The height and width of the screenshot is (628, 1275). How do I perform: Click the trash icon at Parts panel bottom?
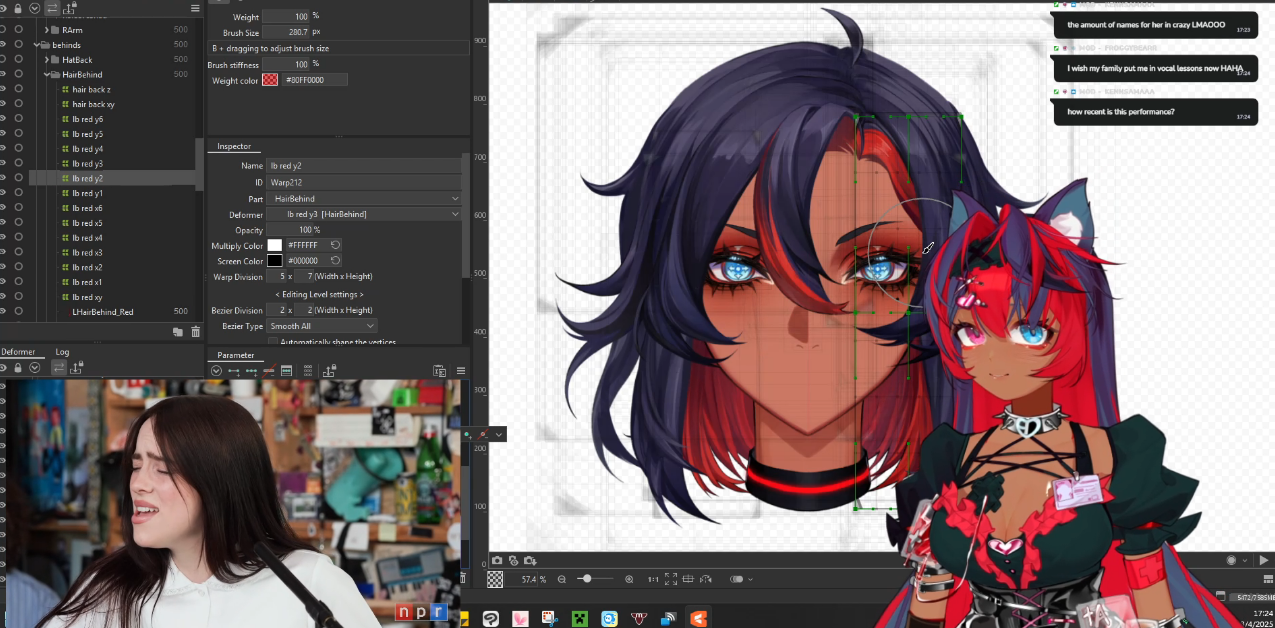tap(195, 331)
